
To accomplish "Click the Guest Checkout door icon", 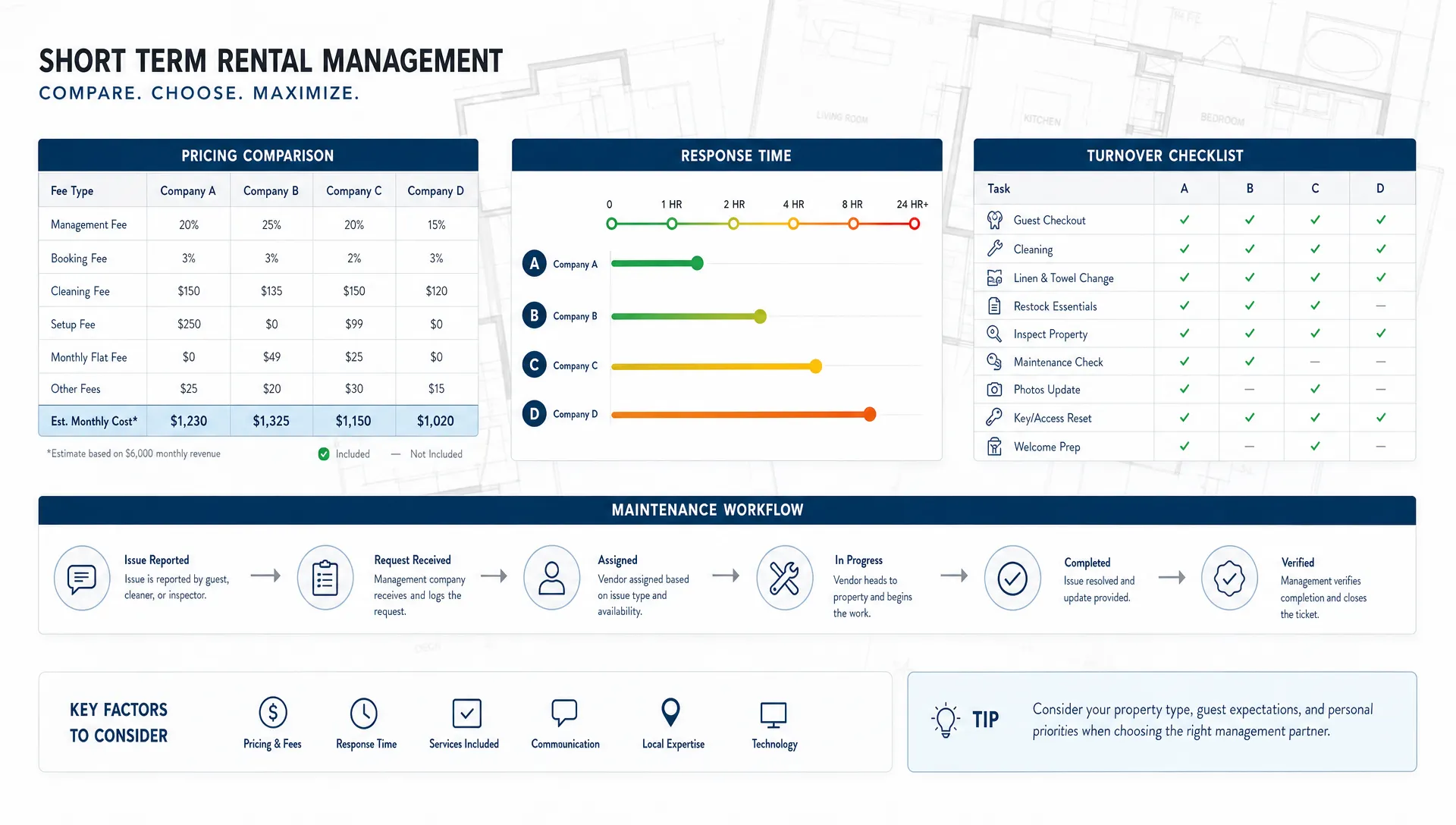I will pyautogui.click(x=994, y=221).
